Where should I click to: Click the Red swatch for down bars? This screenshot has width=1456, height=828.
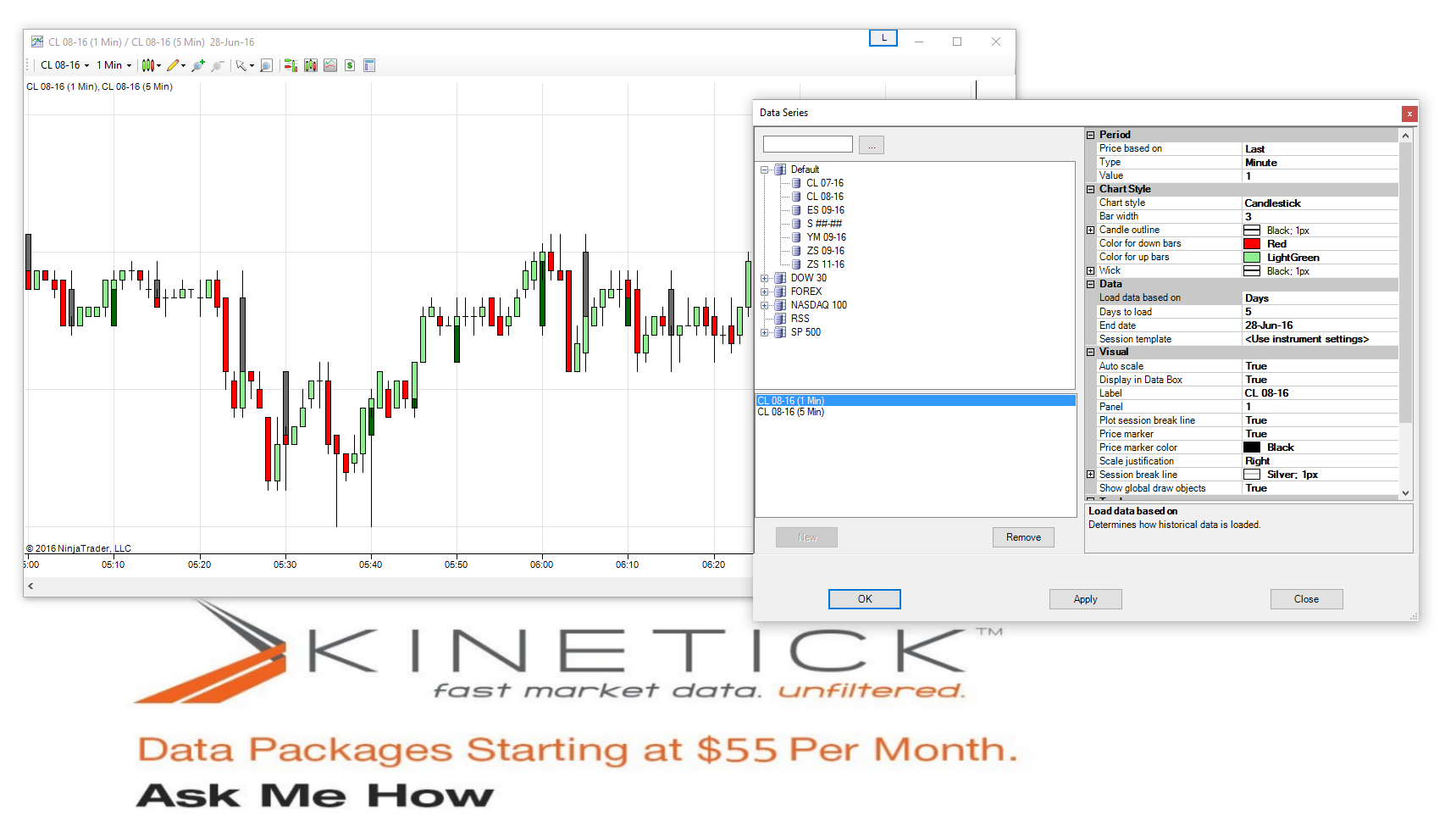pyautogui.click(x=1252, y=244)
